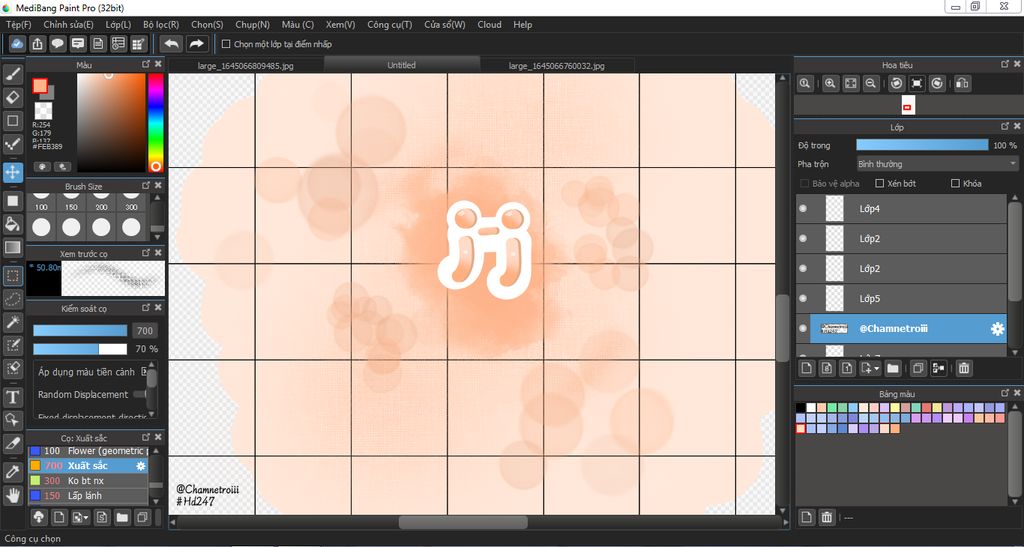1024x547 pixels.
Task: Select the Magic Wand tool
Action: click(13, 322)
